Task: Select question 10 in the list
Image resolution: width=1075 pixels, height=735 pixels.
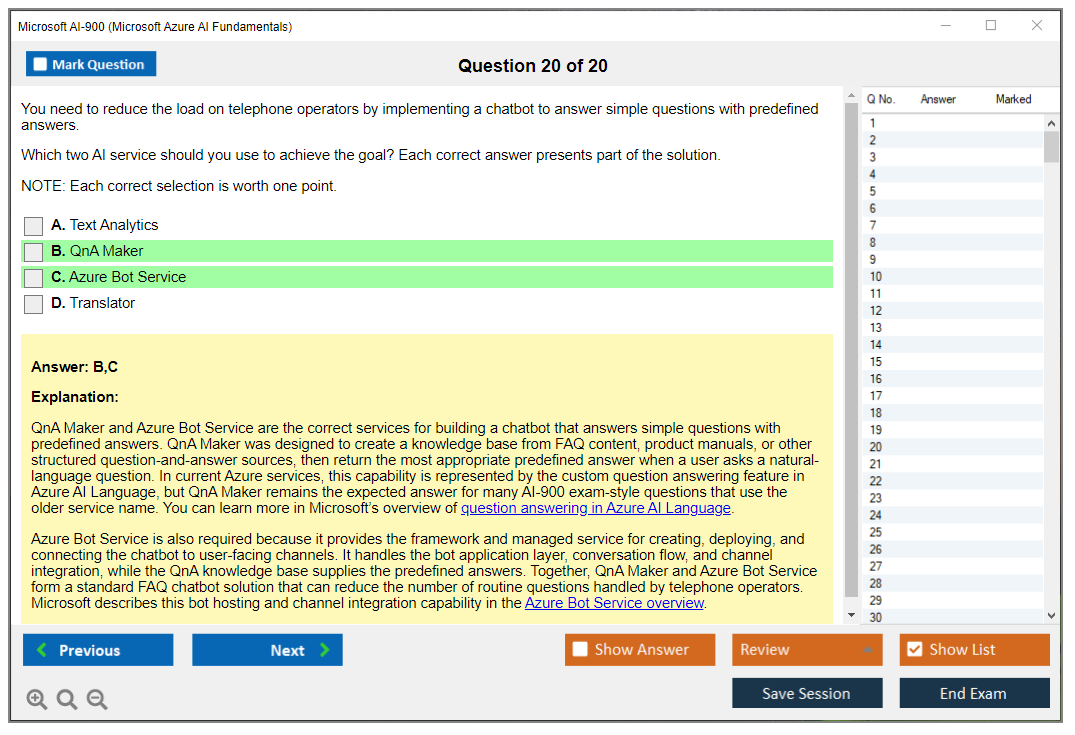Action: coord(953,277)
